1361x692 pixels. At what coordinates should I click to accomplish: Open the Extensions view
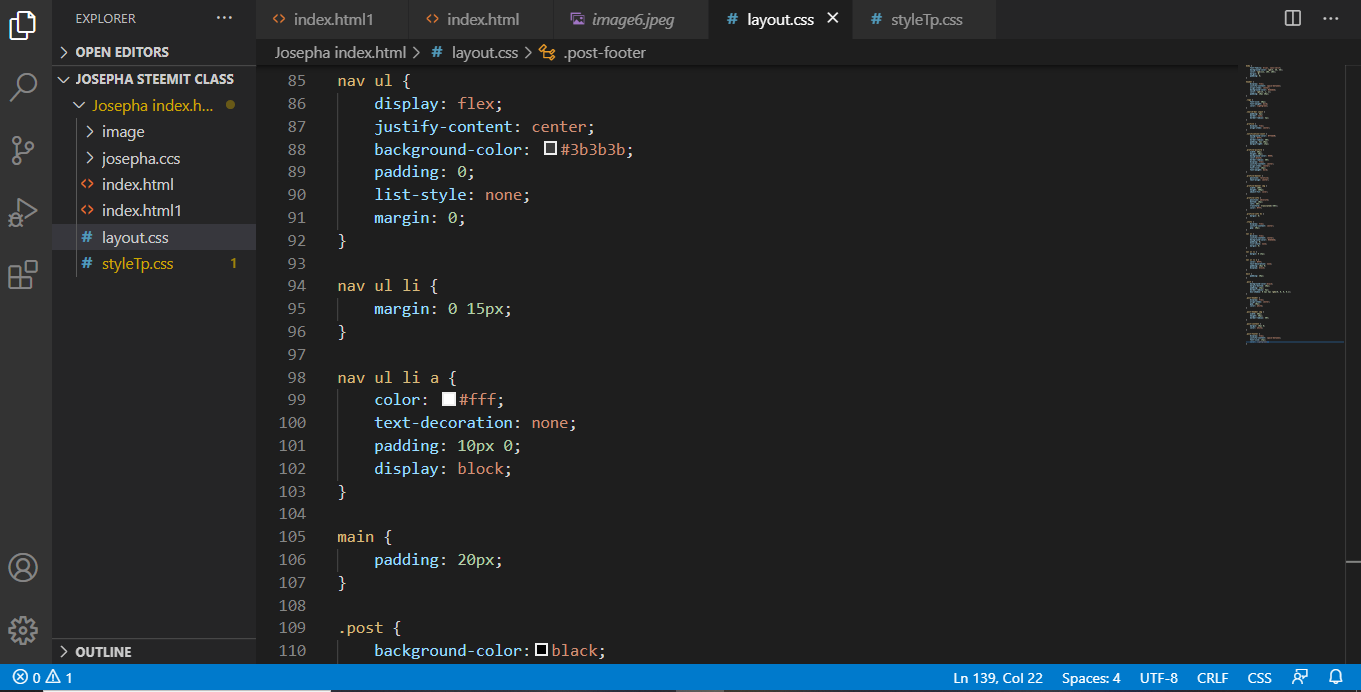pyautogui.click(x=23, y=275)
